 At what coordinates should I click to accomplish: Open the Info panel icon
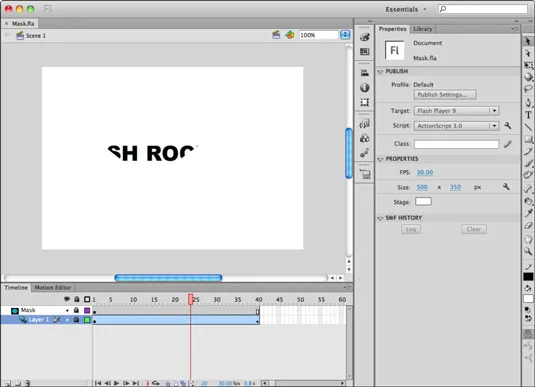(x=364, y=88)
